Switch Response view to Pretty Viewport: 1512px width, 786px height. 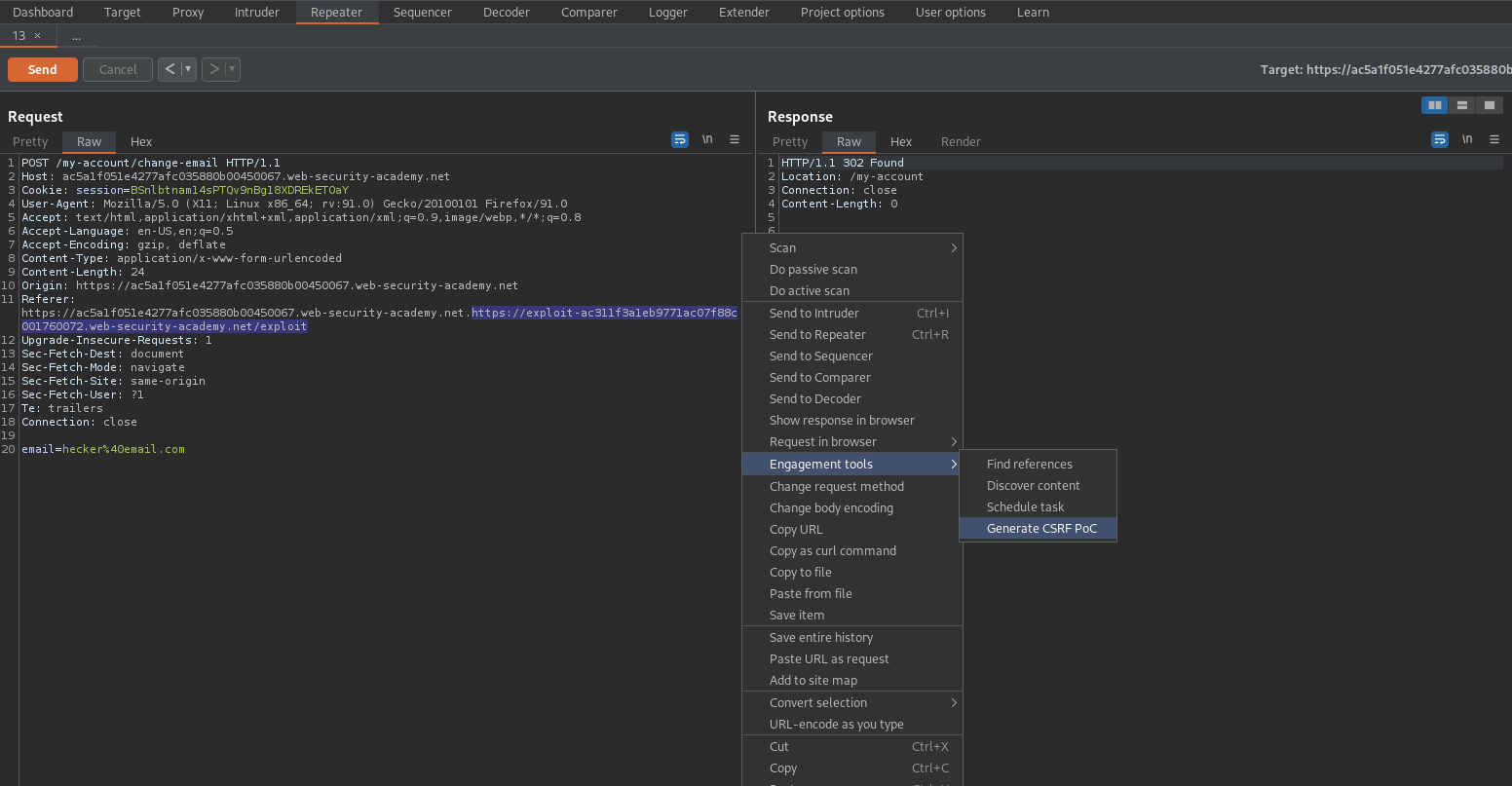pos(790,141)
